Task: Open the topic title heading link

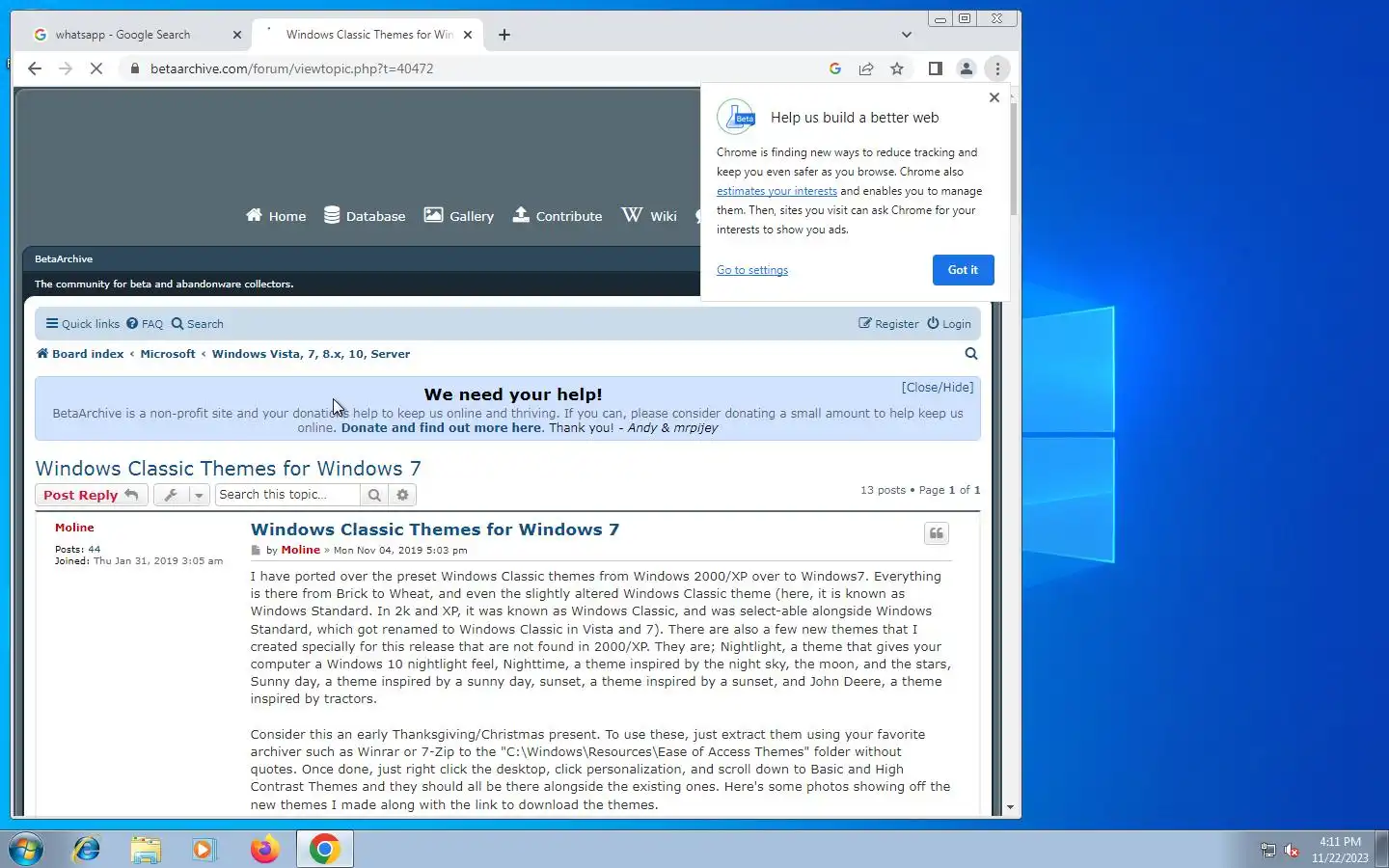Action: pyautogui.click(x=228, y=469)
